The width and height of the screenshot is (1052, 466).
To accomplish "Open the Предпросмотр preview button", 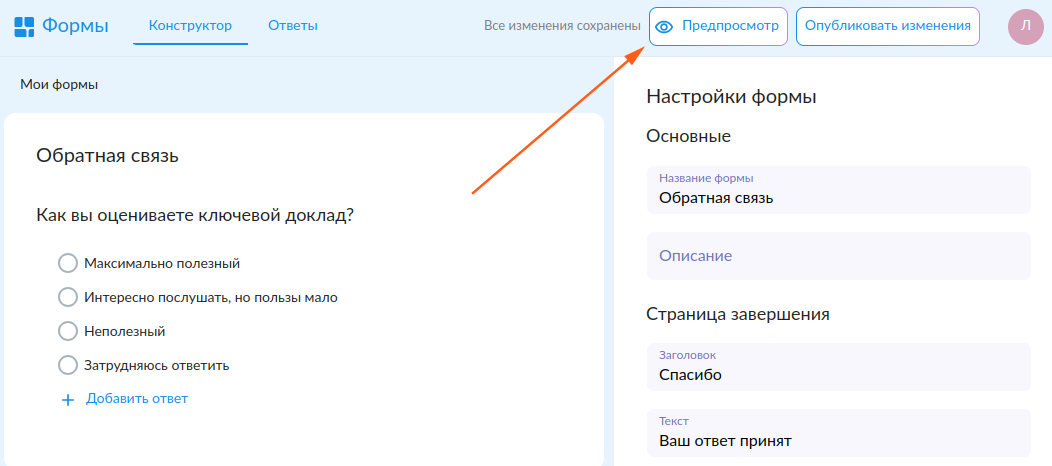I will 718,26.
